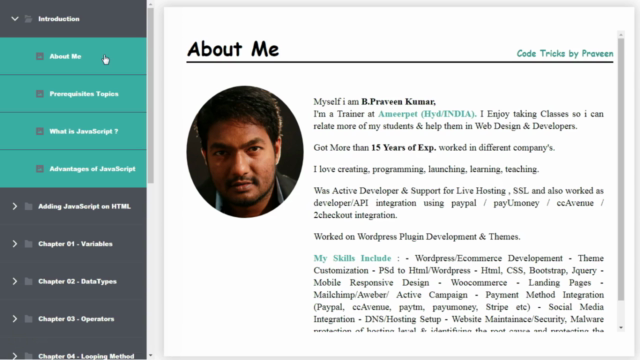Click the Chapter 02 - DataTypes folder icon
The width and height of the screenshot is (640, 360).
point(29,281)
